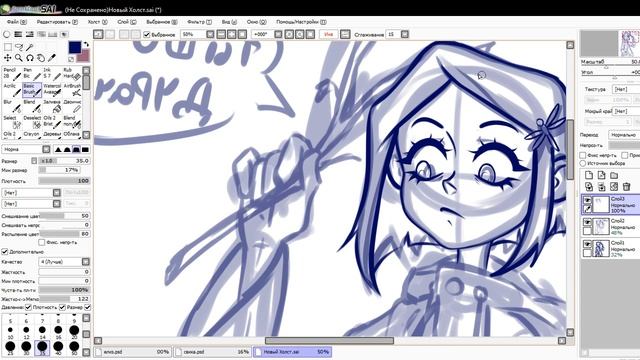
Task: Click the Инв invert selection button
Action: pyautogui.click(x=329, y=35)
